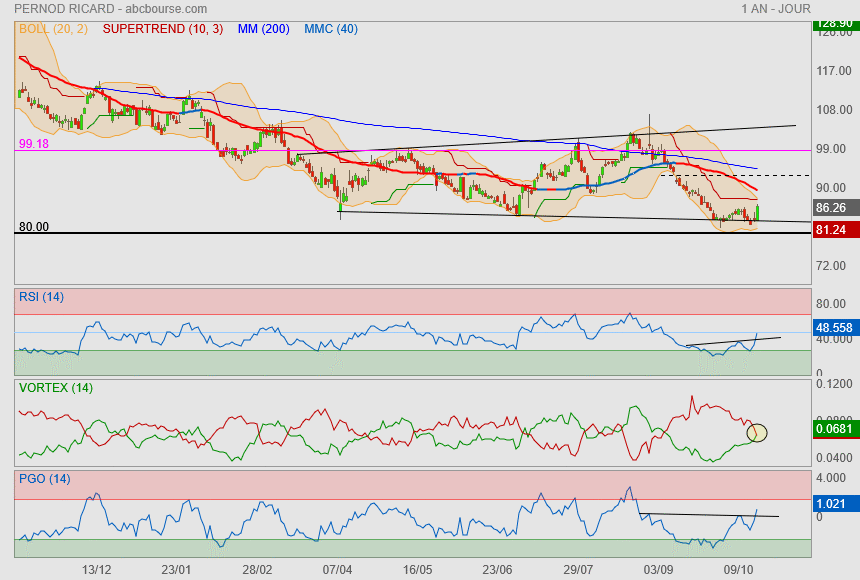Select the 07/04 date on time axis
The image size is (860, 580).
coord(338,569)
